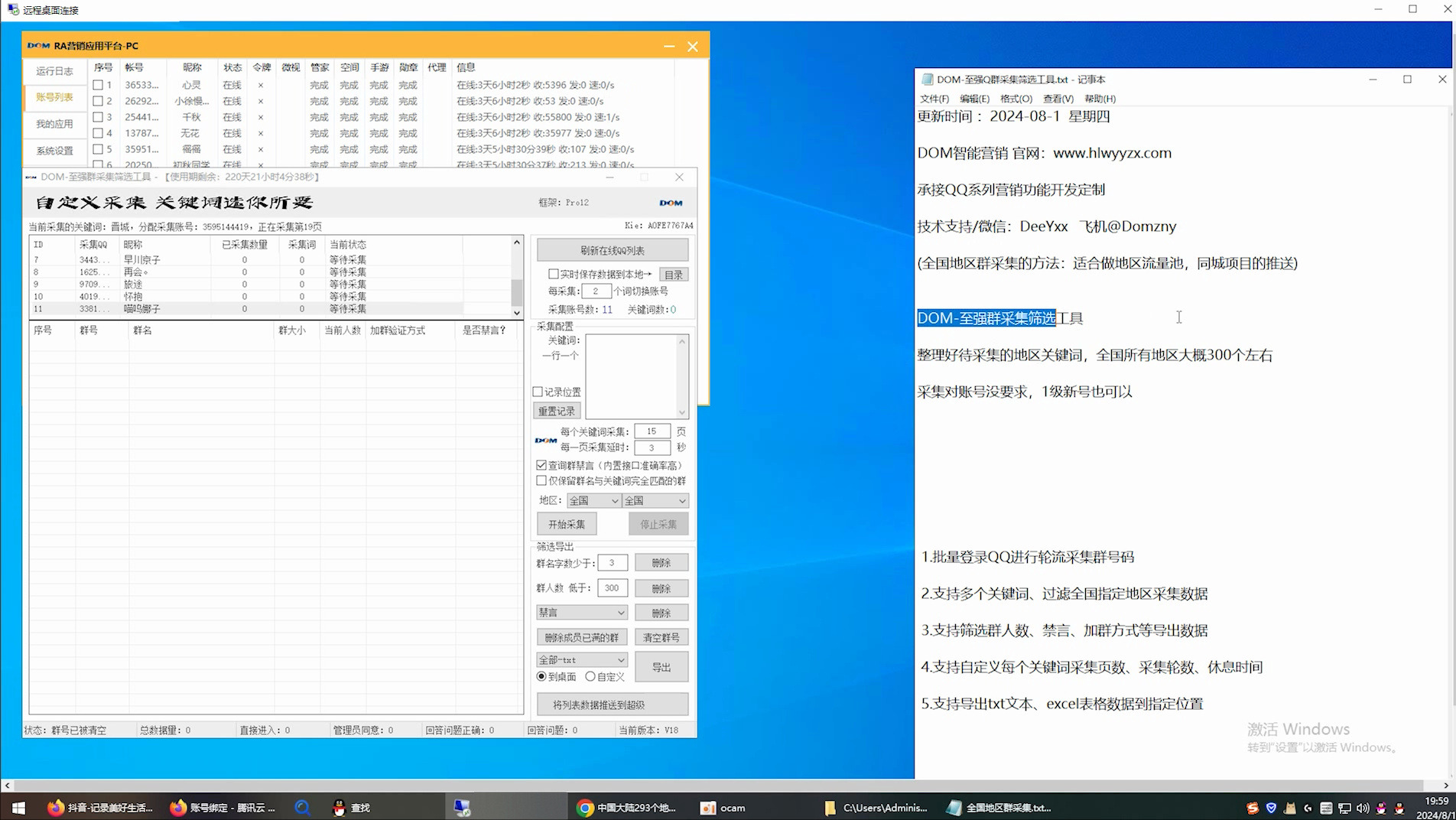This screenshot has height=820, width=1456.
Task: Click scroll-down arrow of QQ account list
Action: click(x=517, y=312)
